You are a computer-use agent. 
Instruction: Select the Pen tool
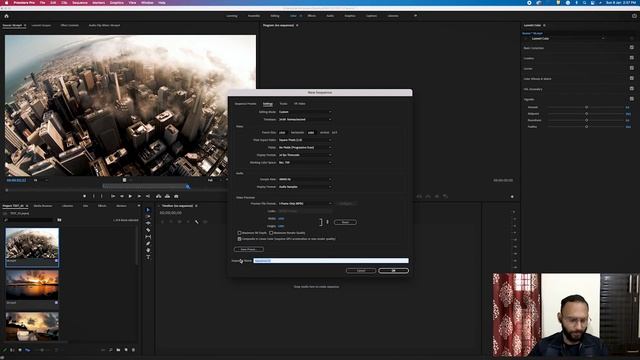point(148,244)
